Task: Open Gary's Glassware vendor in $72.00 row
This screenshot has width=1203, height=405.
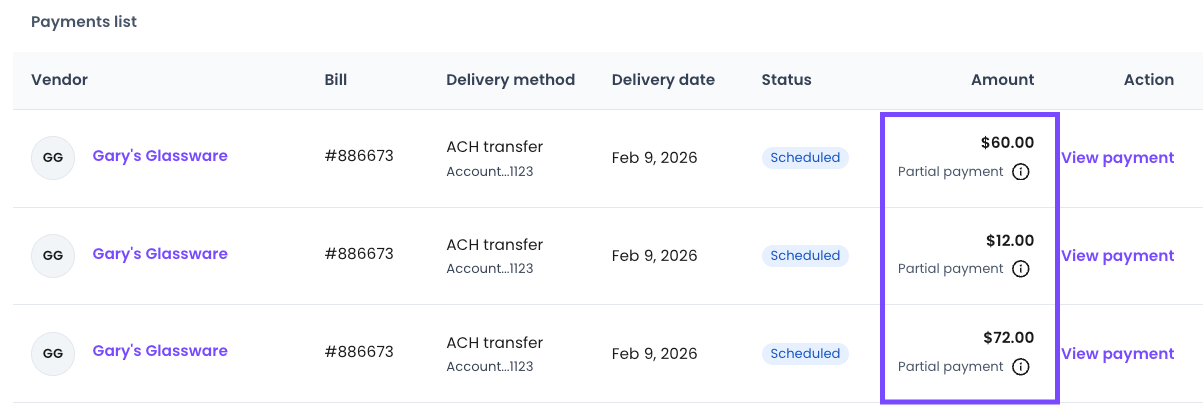Action: pyautogui.click(x=160, y=351)
